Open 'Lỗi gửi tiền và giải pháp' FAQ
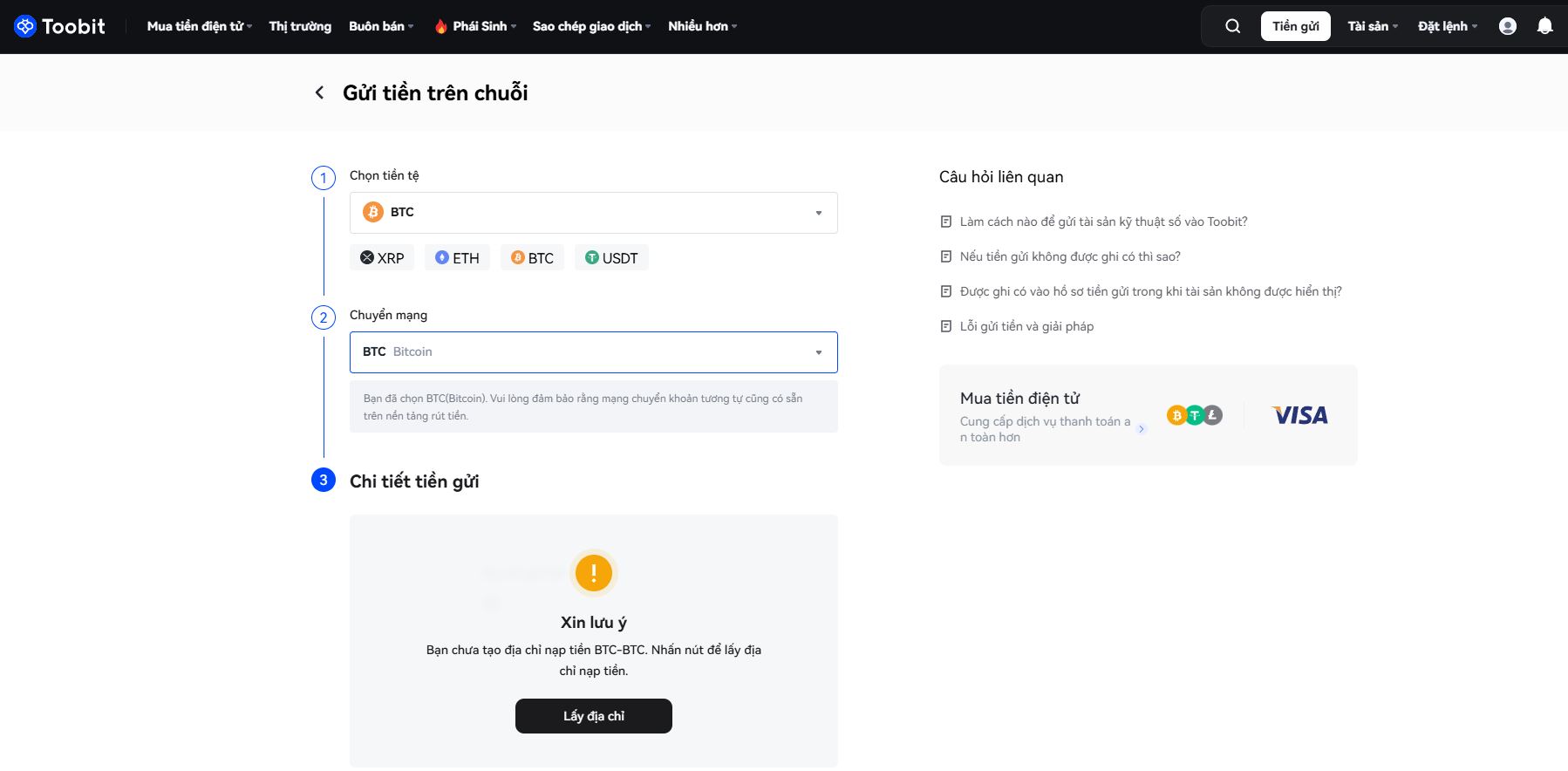1568x771 pixels. (x=1026, y=326)
